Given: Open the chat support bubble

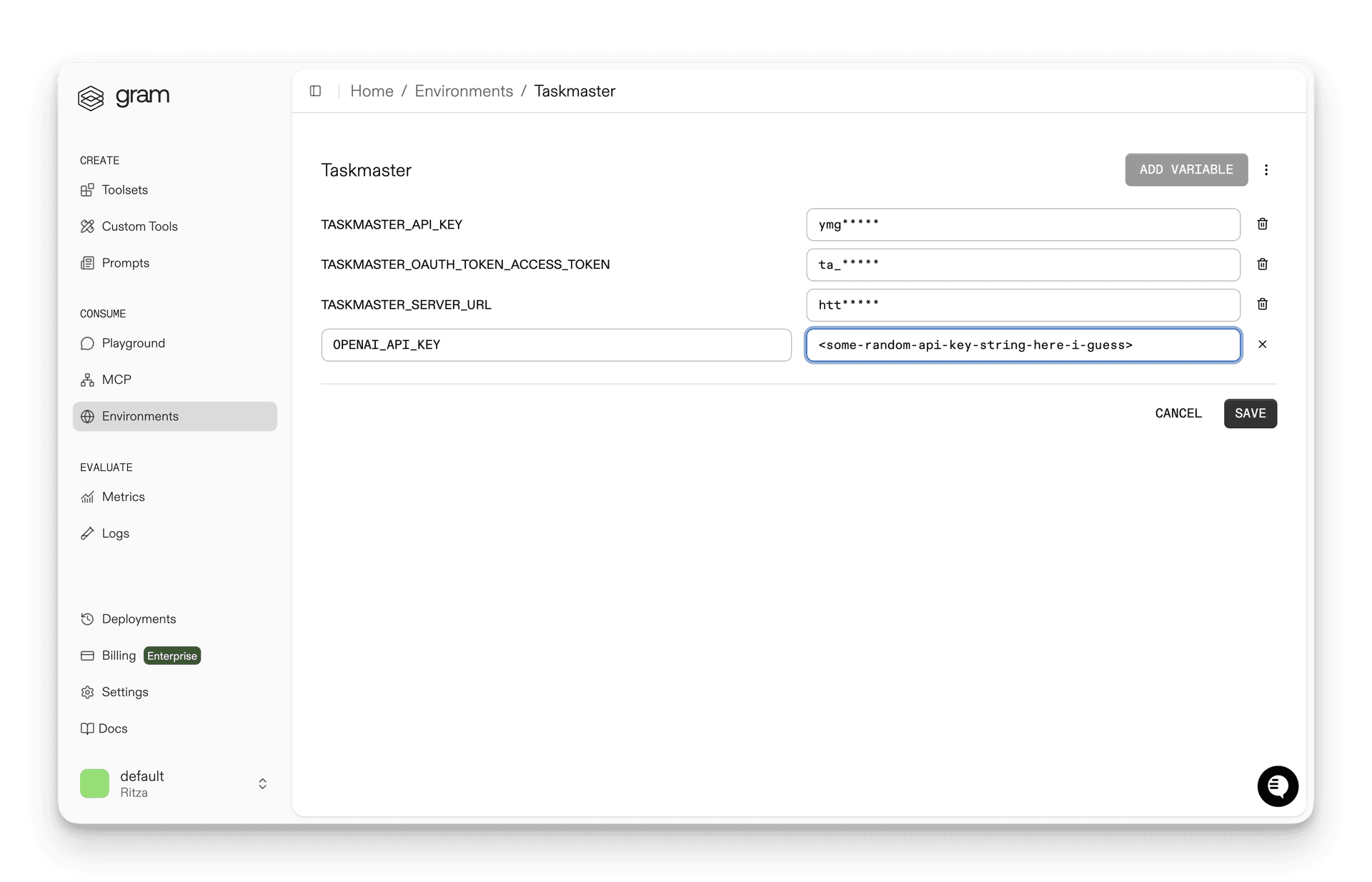Looking at the screenshot, I should point(1278,786).
